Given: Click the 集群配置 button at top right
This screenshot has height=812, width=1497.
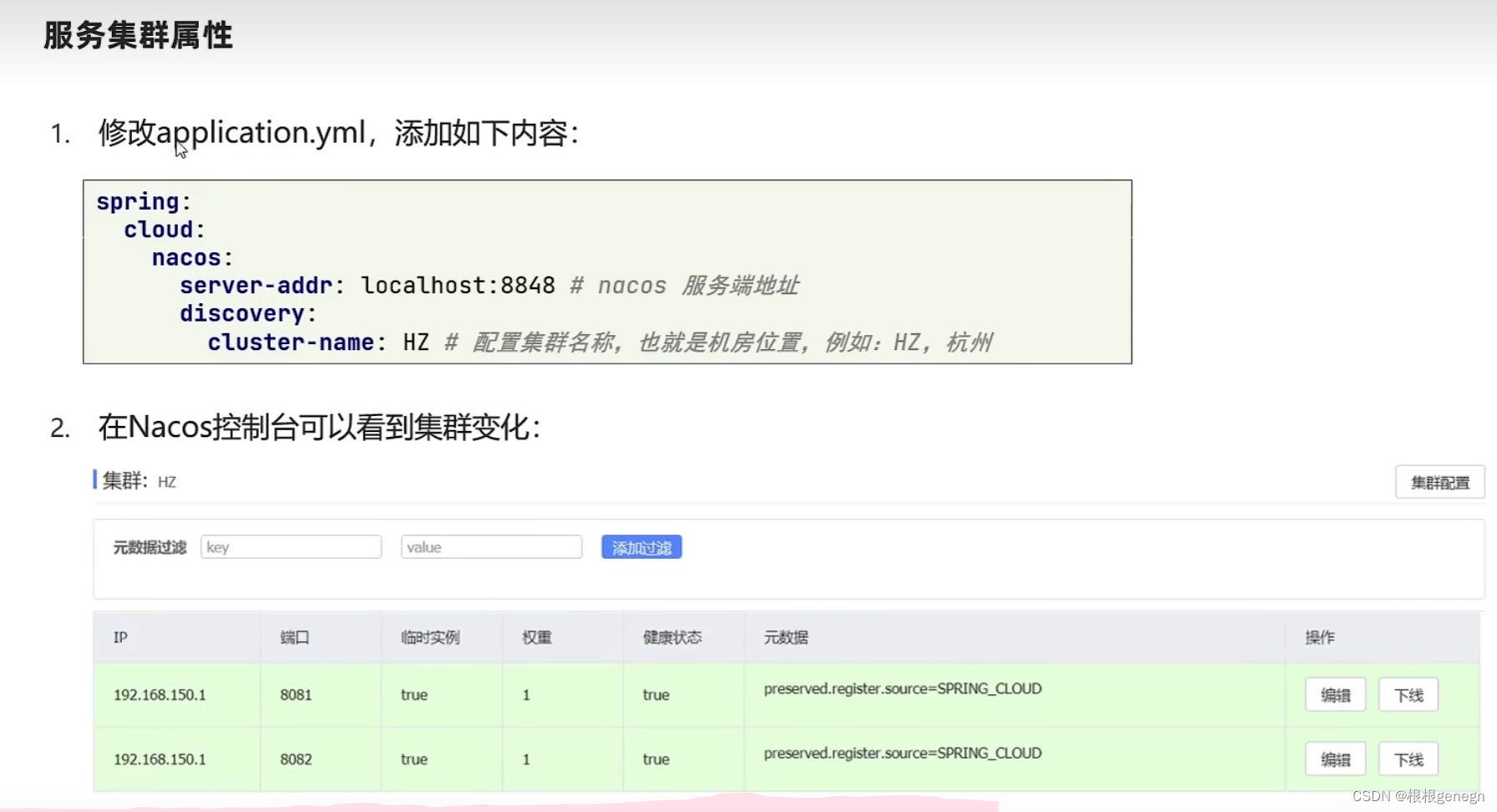Looking at the screenshot, I should (x=1439, y=482).
